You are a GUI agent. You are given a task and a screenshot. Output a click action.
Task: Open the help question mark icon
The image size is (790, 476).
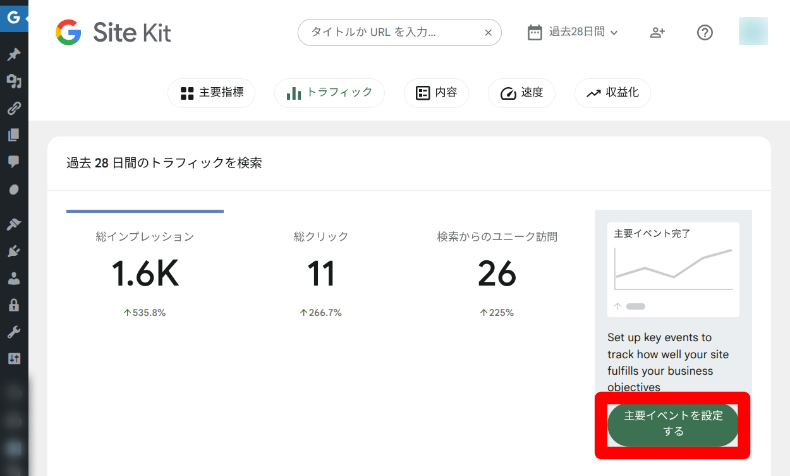point(704,33)
